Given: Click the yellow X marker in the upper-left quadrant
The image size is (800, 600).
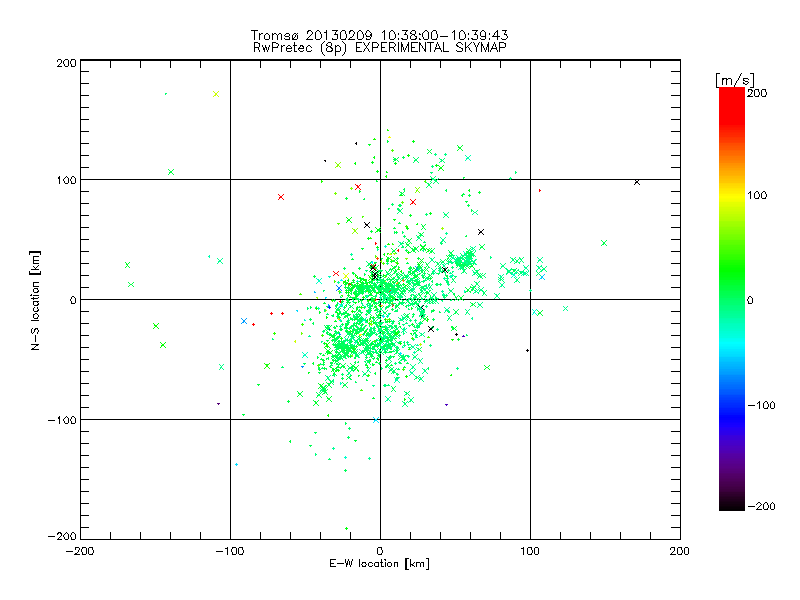Looking at the screenshot, I should (x=216, y=94).
